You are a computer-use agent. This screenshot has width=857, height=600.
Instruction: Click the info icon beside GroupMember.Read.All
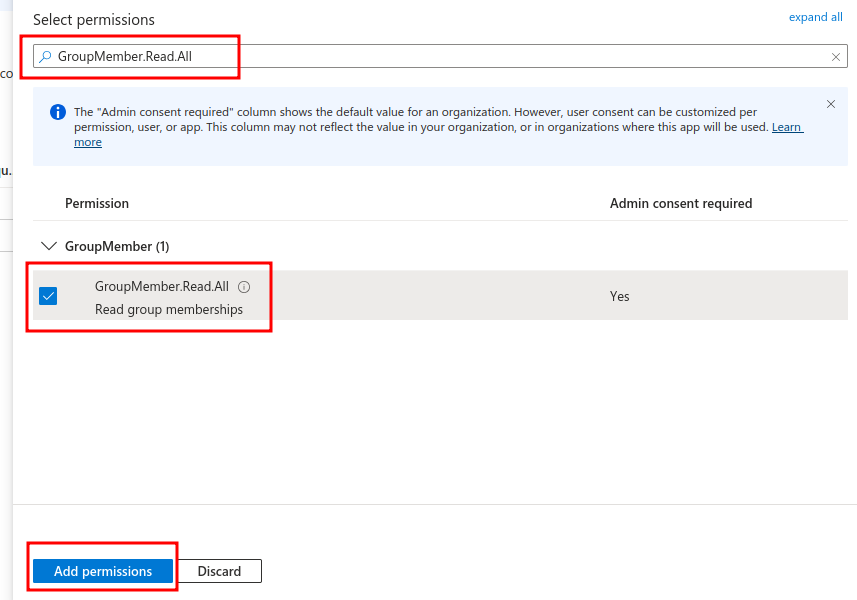[244, 287]
